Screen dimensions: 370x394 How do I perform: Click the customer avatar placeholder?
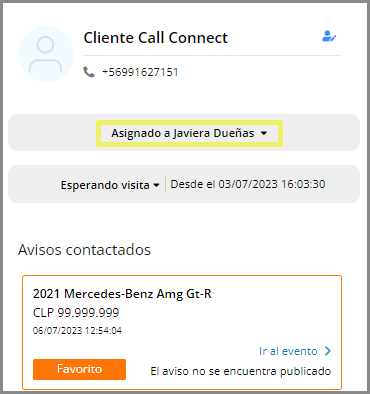tap(46, 54)
